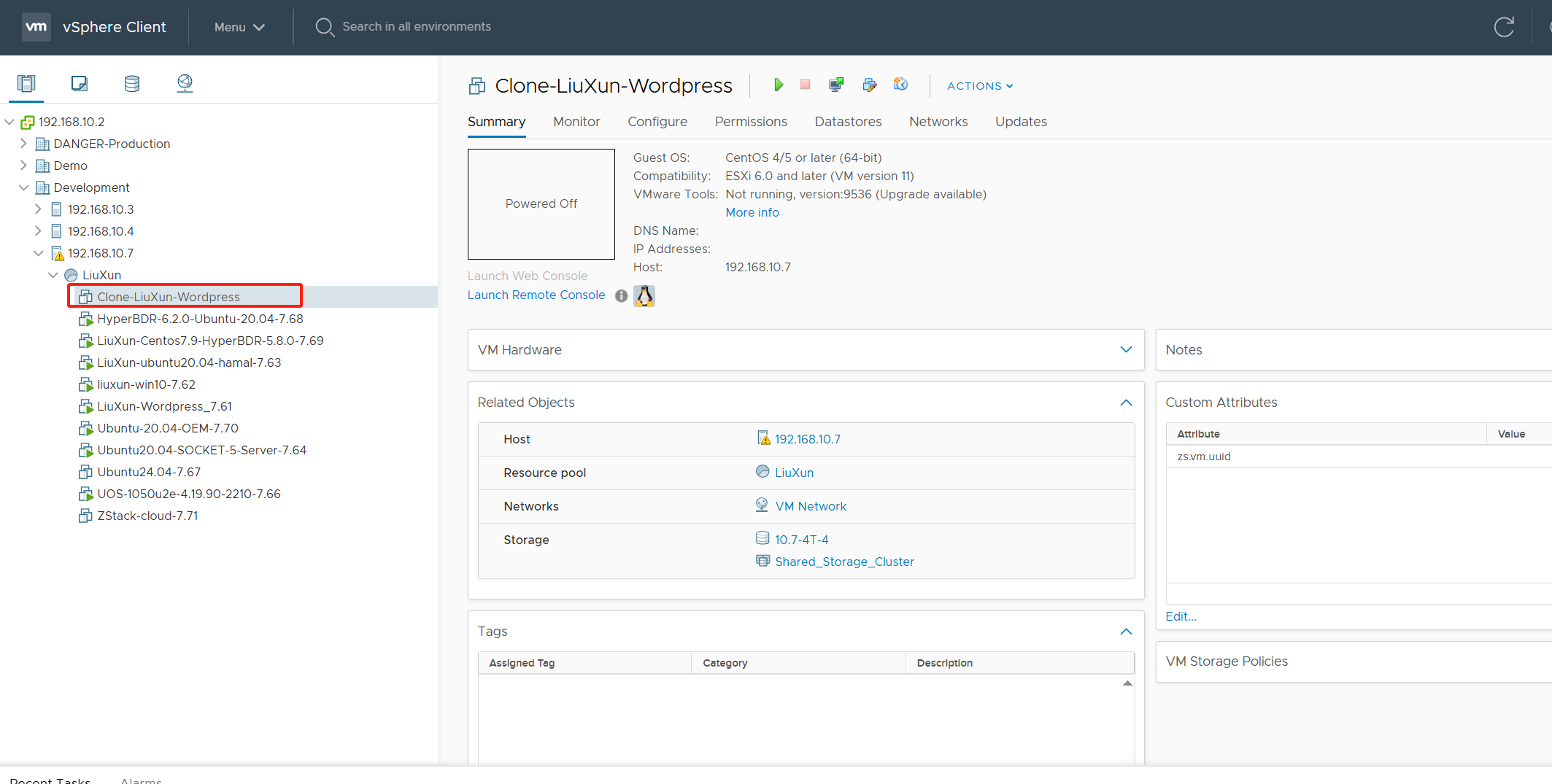Collapse the 192.168.10.2 vCenter tree node
1552x784 pixels.
coord(9,122)
